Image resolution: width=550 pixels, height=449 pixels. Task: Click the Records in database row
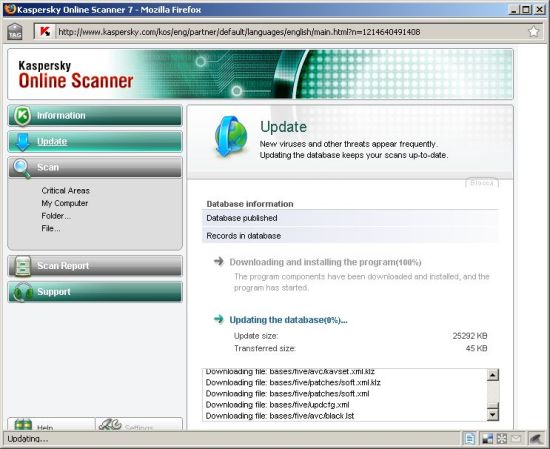[350, 236]
